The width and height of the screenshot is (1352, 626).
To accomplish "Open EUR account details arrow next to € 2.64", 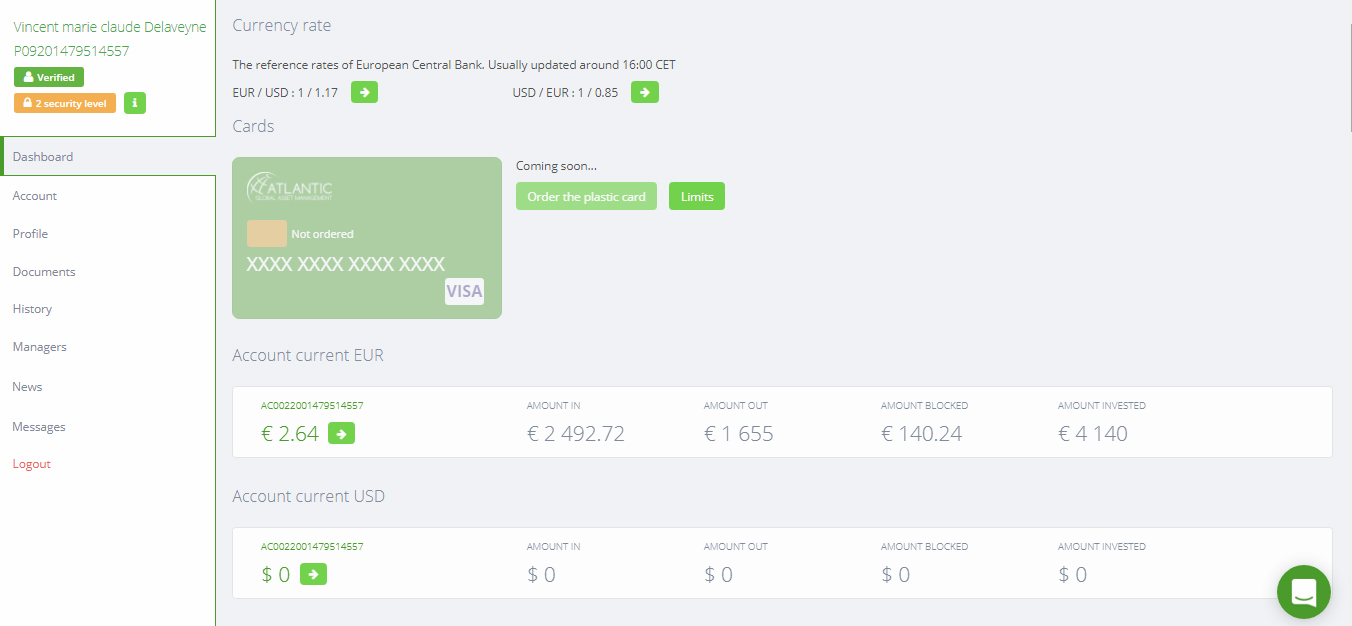I will (x=341, y=433).
